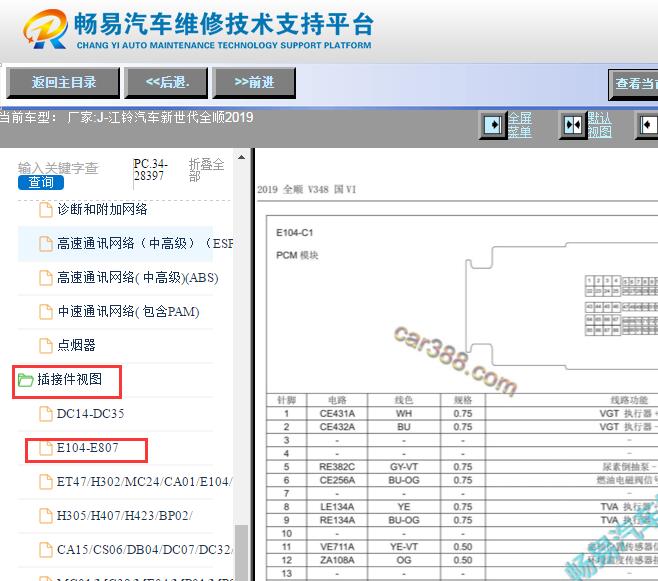The width and height of the screenshot is (658, 581).
Task: Focus the 输入关键字查 keyword input field
Action: coord(58,168)
